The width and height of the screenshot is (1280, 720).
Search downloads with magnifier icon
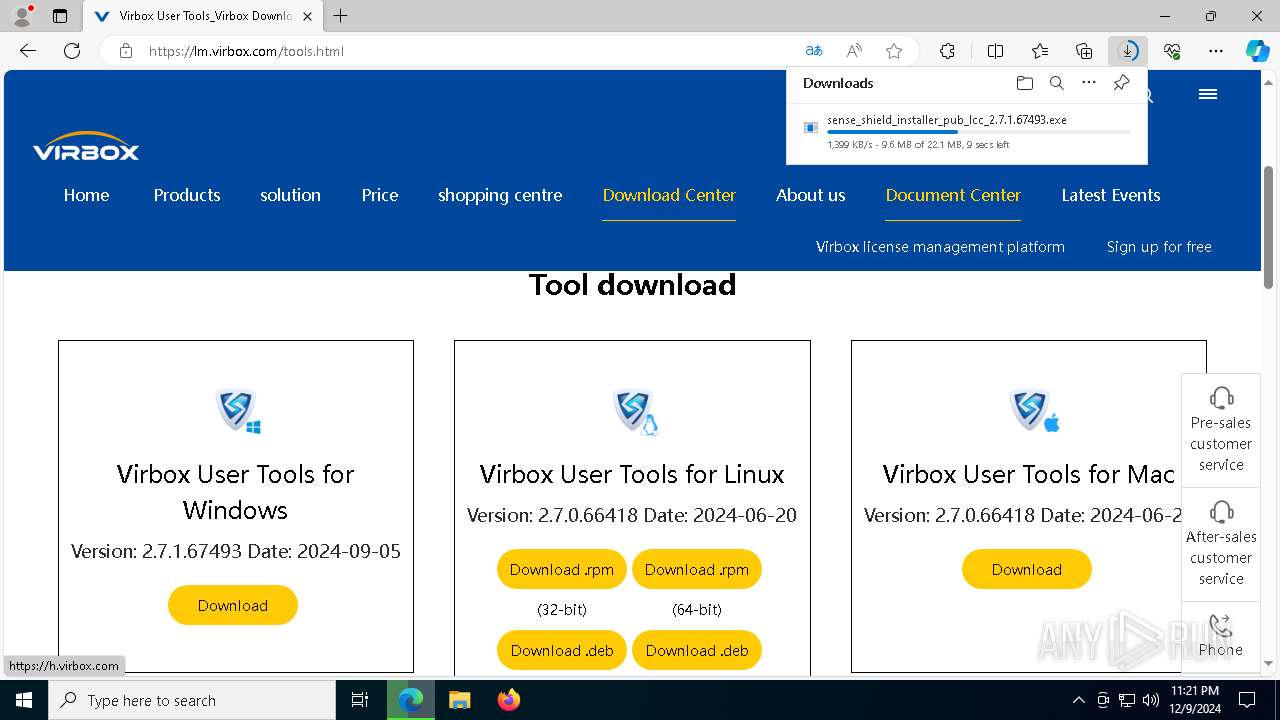click(1056, 83)
